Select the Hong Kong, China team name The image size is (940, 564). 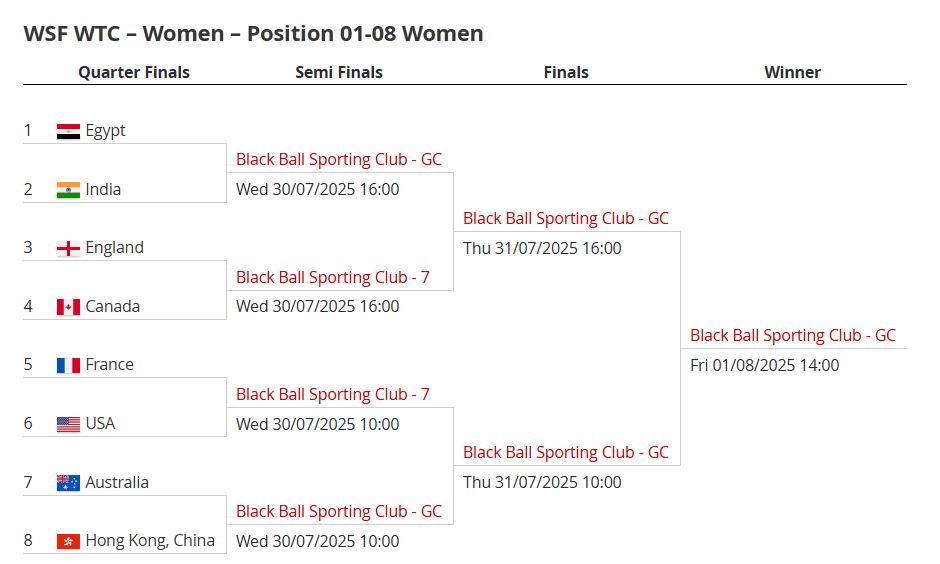click(x=150, y=541)
